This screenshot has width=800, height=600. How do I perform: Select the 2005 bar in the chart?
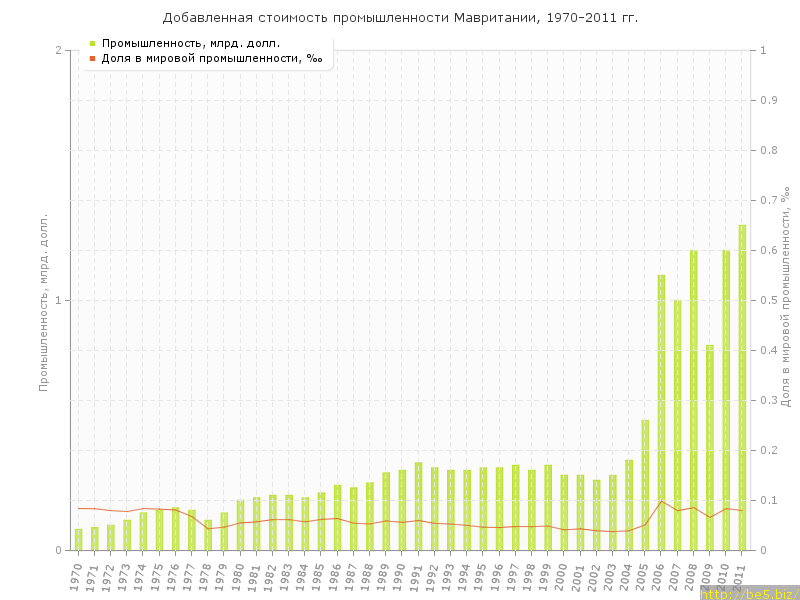(x=645, y=485)
